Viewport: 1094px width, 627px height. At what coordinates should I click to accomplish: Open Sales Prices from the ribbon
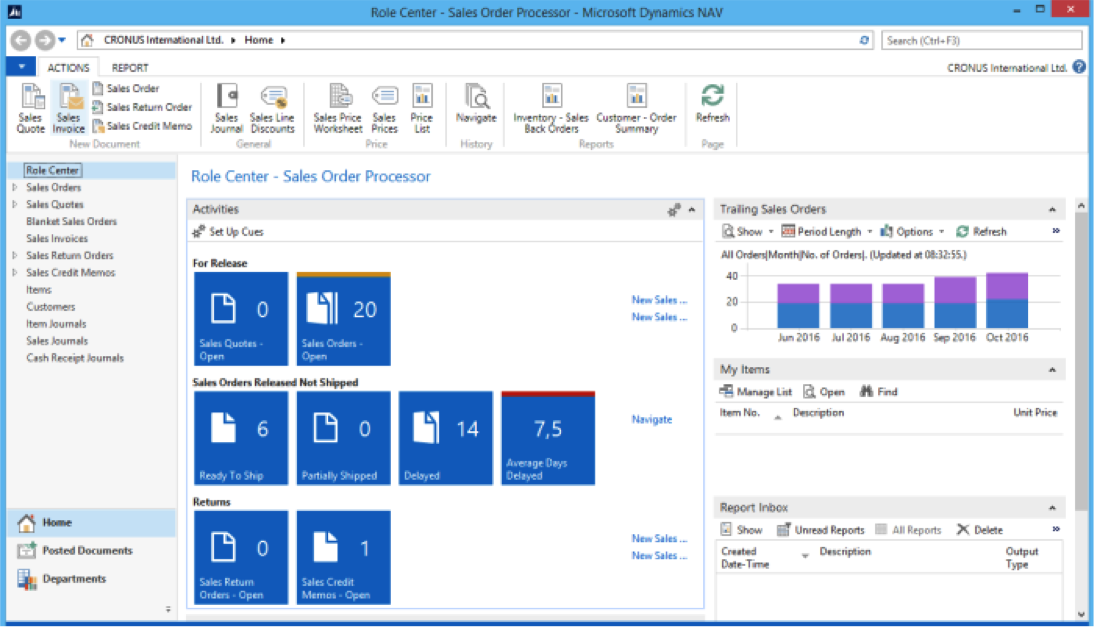[384, 108]
